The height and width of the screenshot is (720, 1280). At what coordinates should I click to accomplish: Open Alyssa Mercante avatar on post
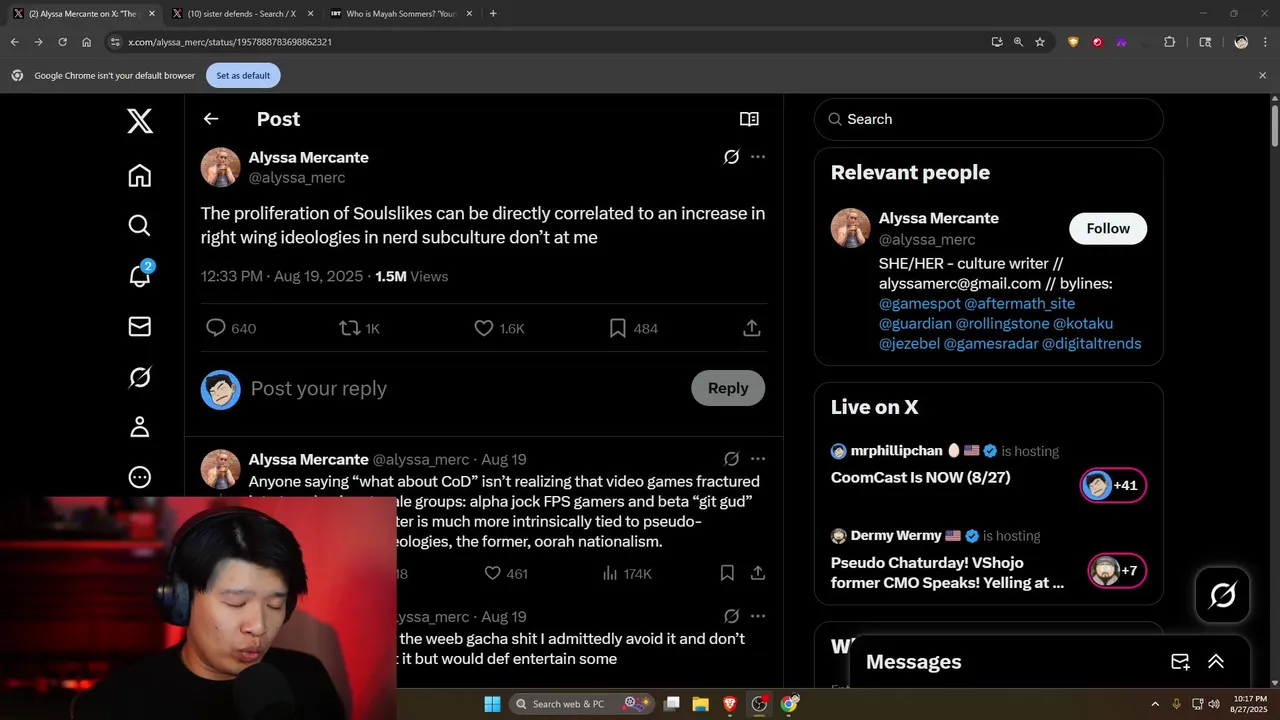point(221,167)
